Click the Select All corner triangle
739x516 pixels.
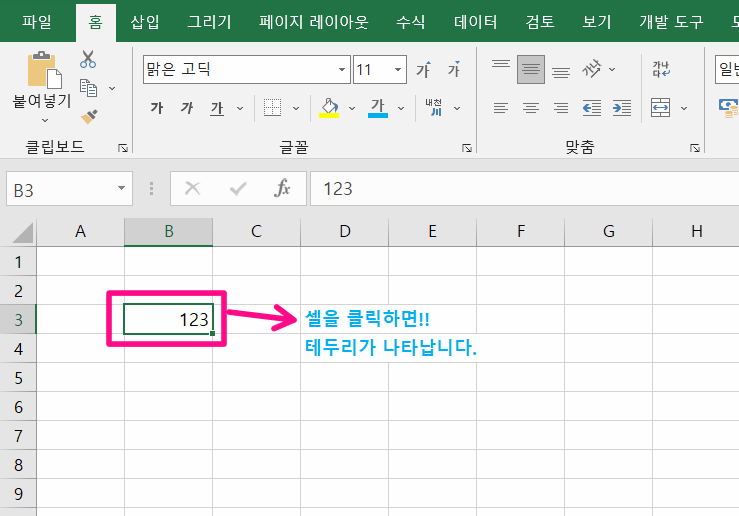[x=22, y=233]
